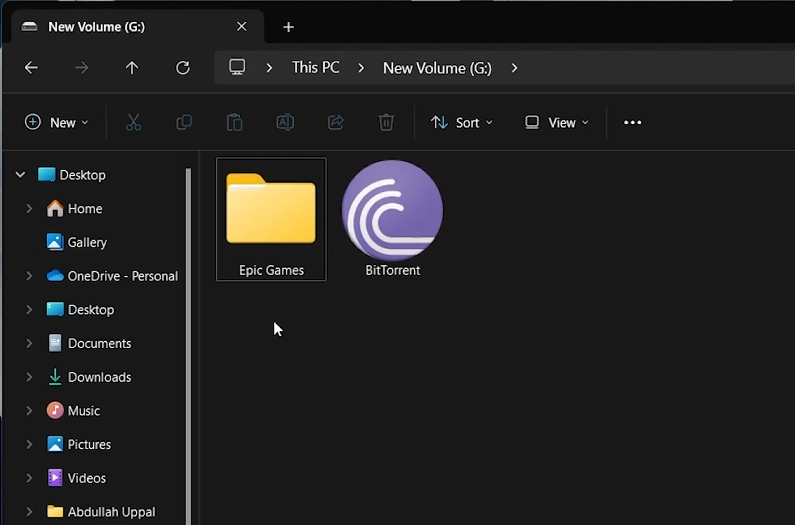Click the Copy icon in toolbar

[x=184, y=122]
